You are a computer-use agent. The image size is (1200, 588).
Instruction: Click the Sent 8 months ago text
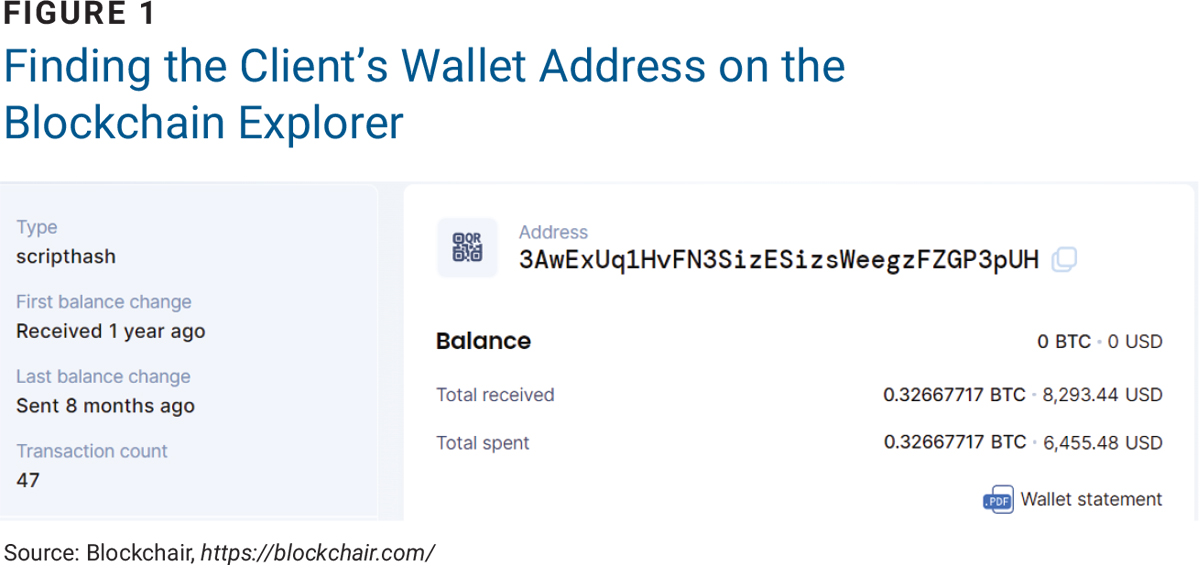[x=105, y=406]
